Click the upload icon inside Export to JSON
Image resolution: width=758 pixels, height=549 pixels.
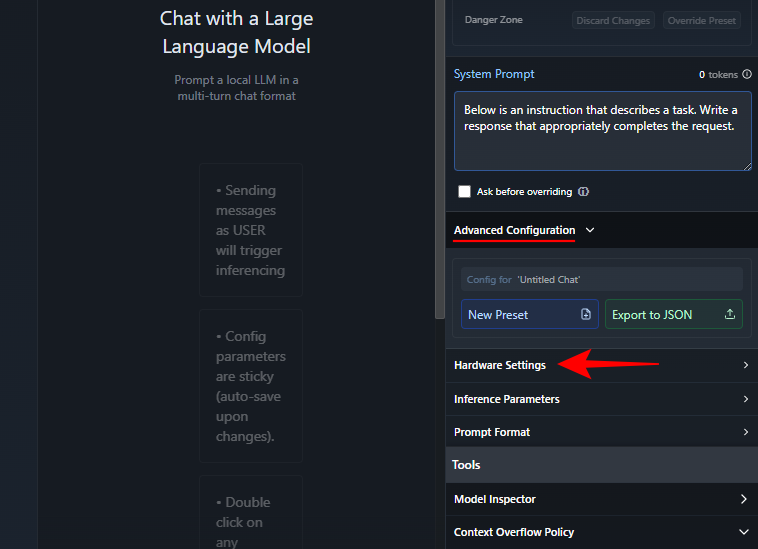click(729, 315)
